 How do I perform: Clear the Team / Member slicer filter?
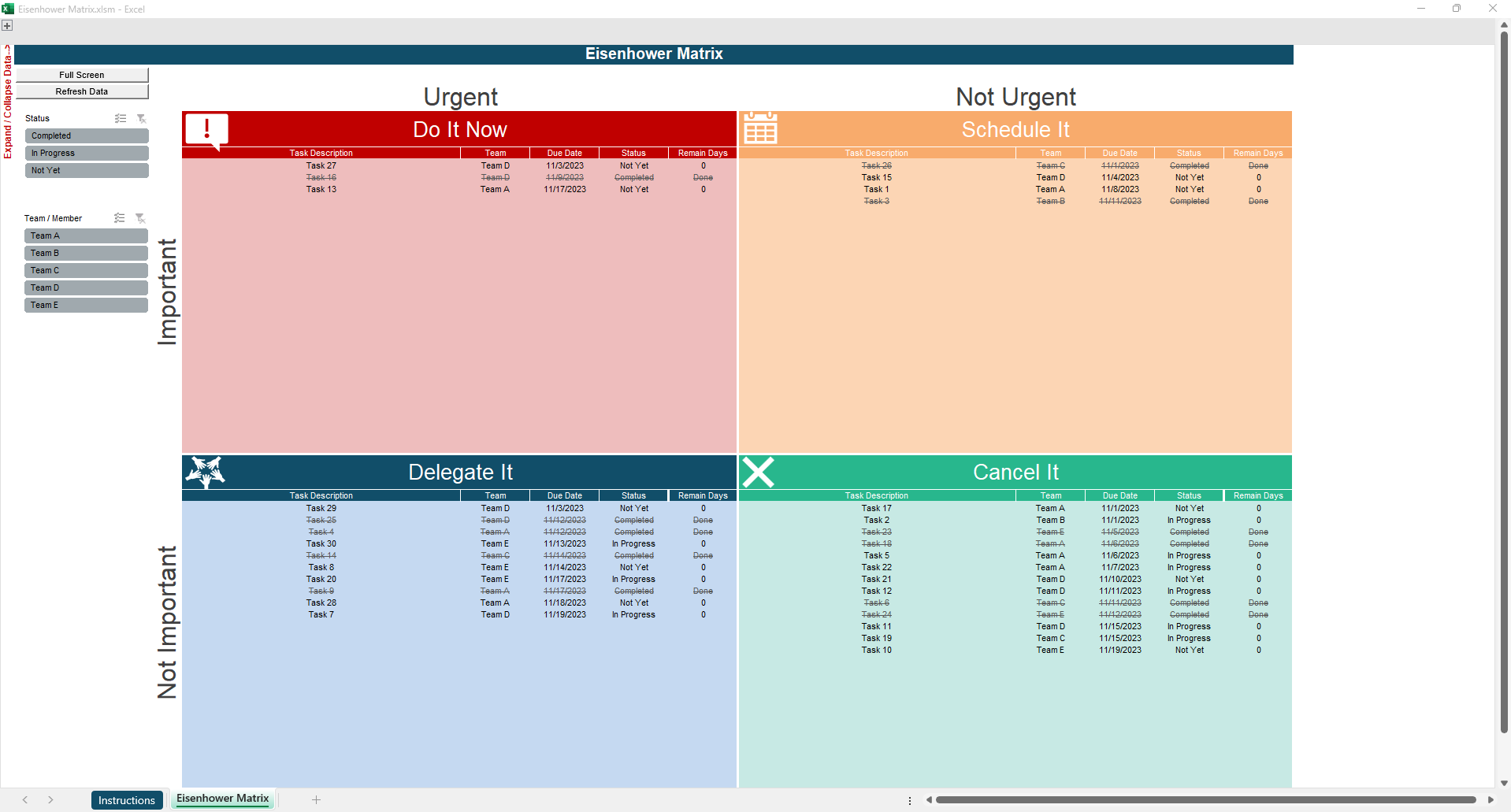point(140,218)
